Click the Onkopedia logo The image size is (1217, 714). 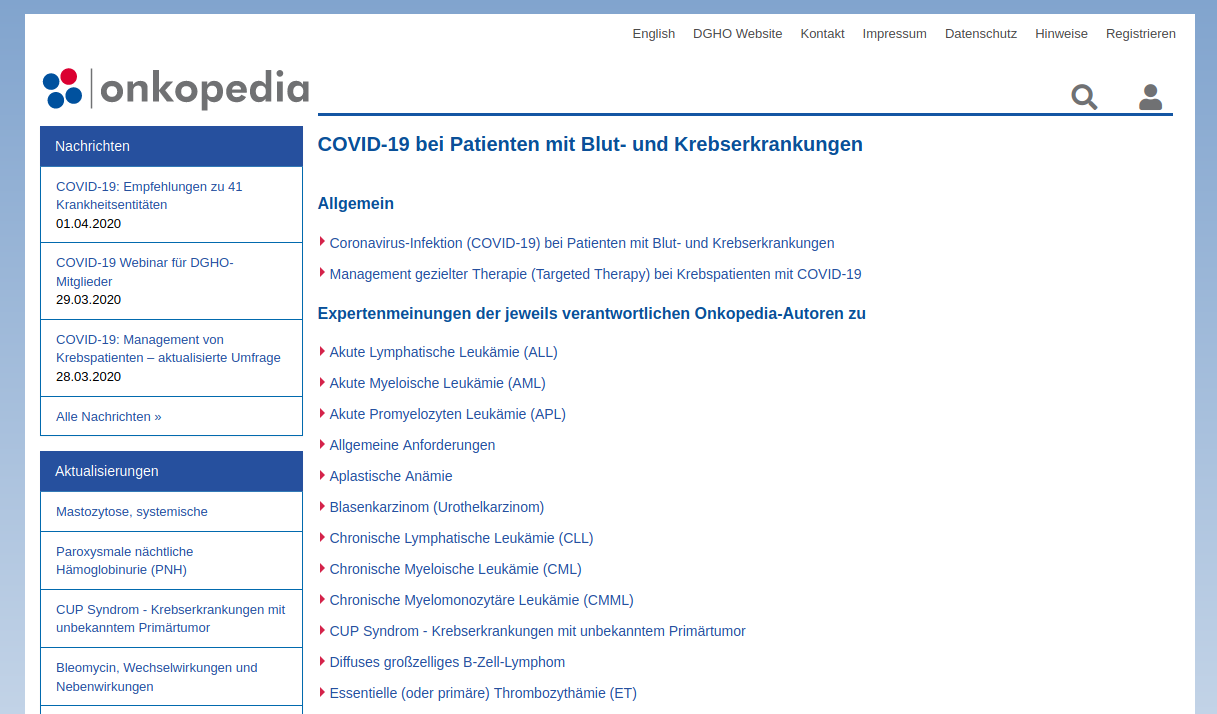point(176,88)
